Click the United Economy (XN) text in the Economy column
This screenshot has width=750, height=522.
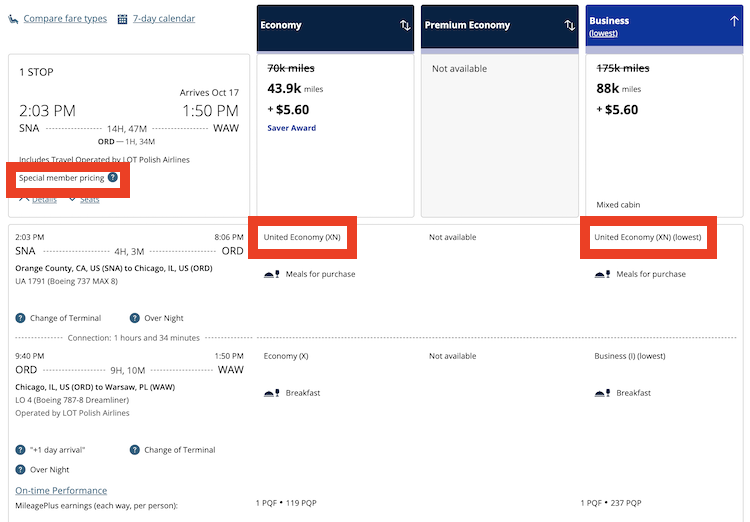click(302, 237)
